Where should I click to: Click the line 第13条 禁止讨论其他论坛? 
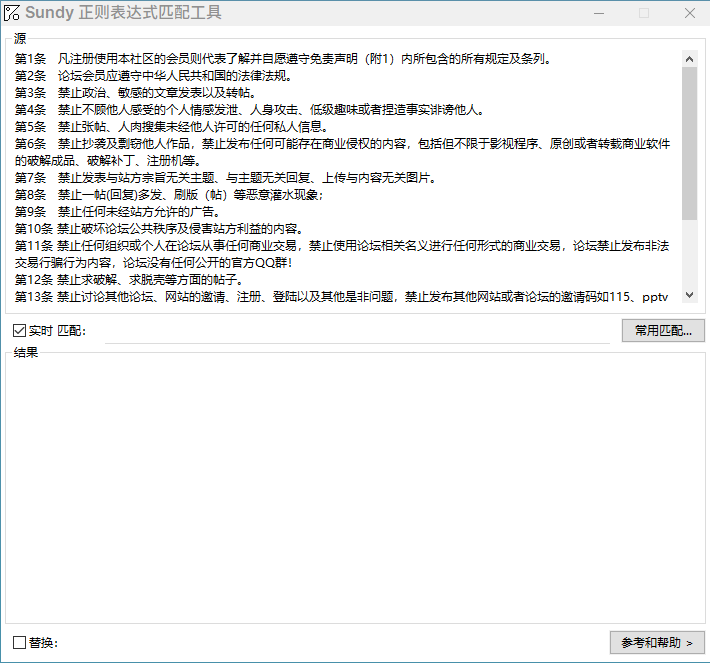point(341,297)
